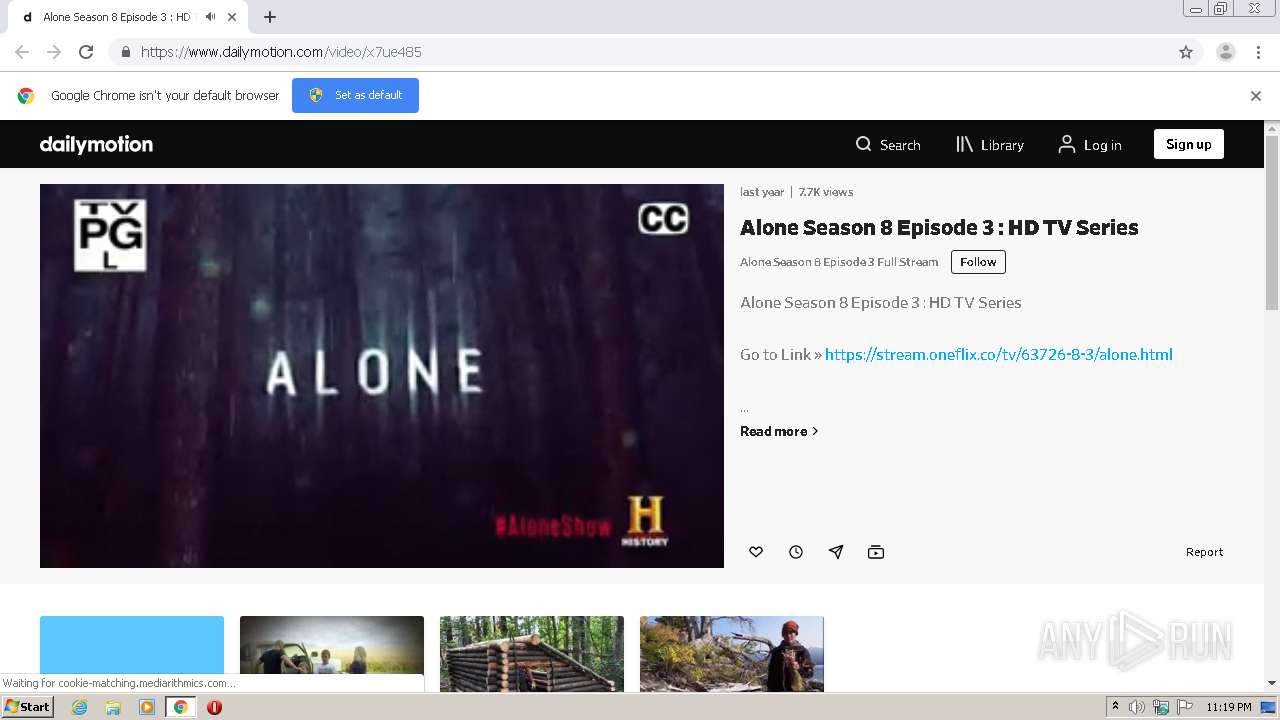Switch to Chrome in the taskbar
The height and width of the screenshot is (720, 1280).
pyautogui.click(x=180, y=707)
